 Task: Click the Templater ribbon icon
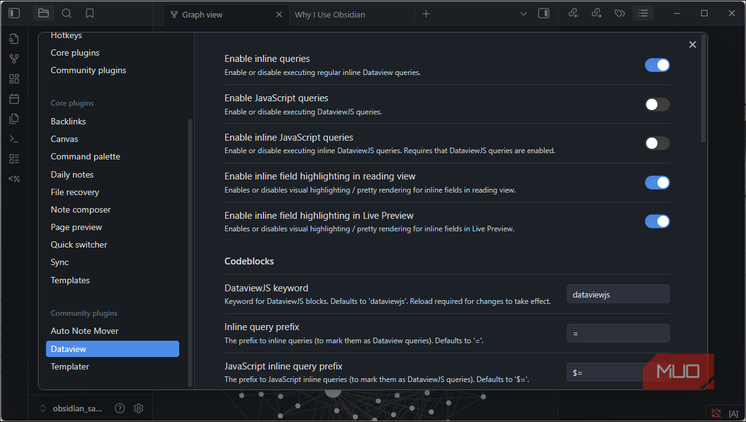[14, 179]
